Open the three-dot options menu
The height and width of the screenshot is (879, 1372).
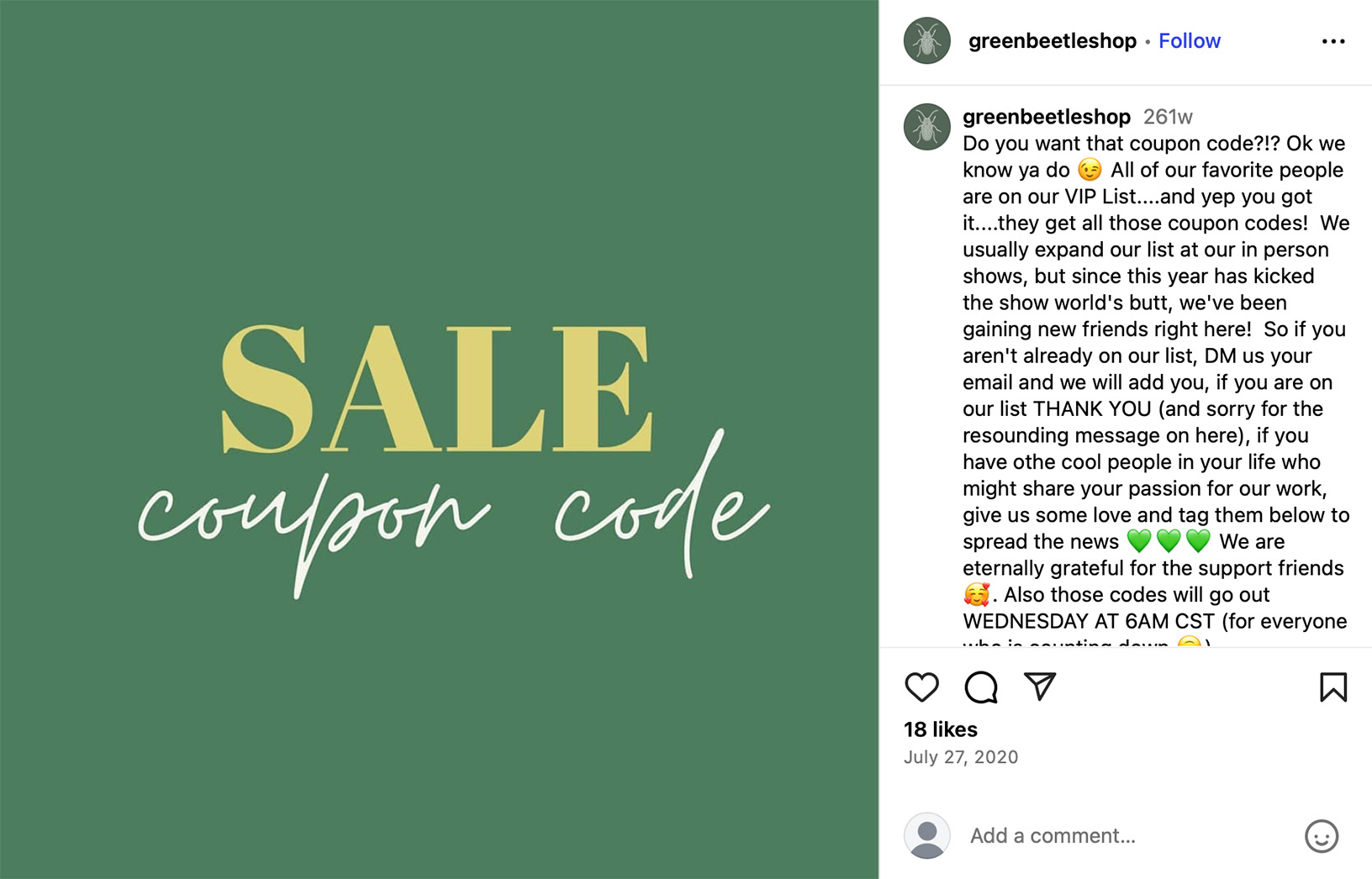pos(1332,39)
